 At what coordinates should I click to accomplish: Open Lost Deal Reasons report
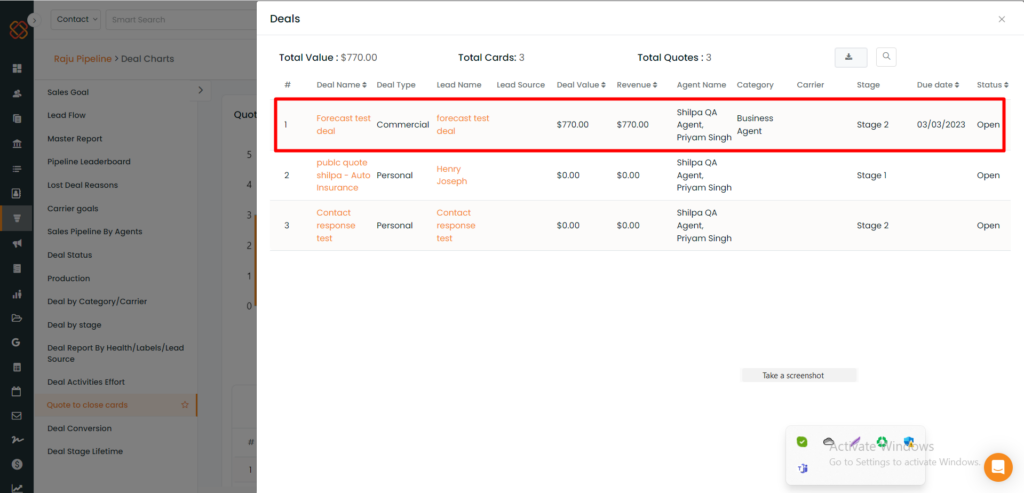tap(82, 185)
